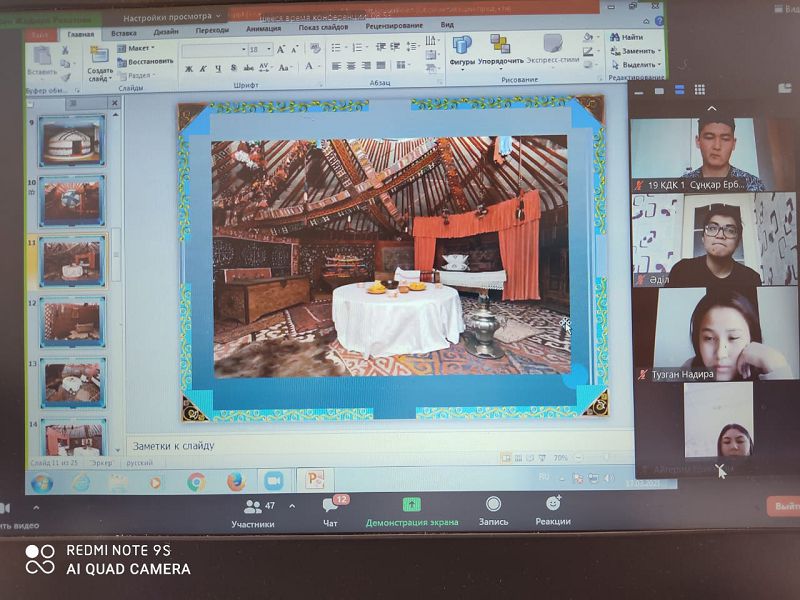Collapse Zoom video strip to minimal bar
Screen dimensions: 800x600
pyautogui.click(x=639, y=92)
